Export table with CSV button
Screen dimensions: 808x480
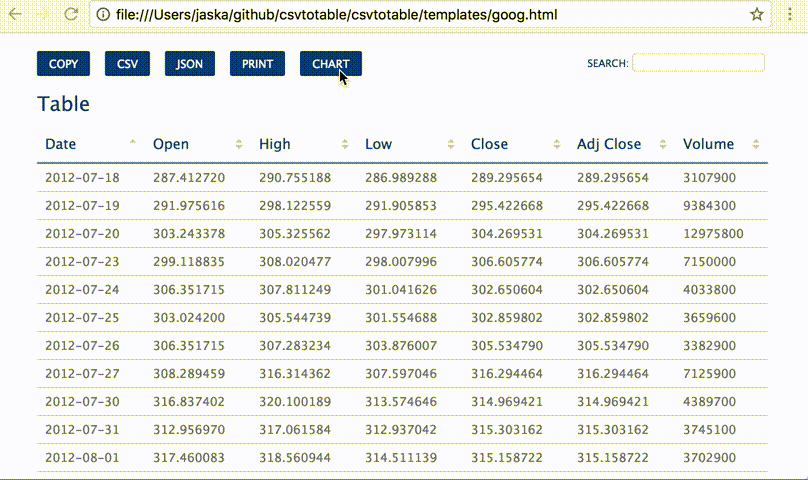coord(127,63)
